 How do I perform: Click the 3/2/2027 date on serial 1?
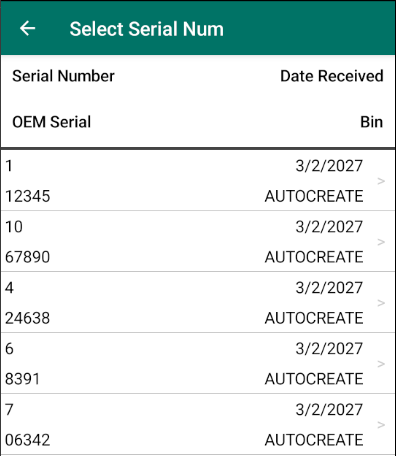pyautogui.click(x=329, y=166)
